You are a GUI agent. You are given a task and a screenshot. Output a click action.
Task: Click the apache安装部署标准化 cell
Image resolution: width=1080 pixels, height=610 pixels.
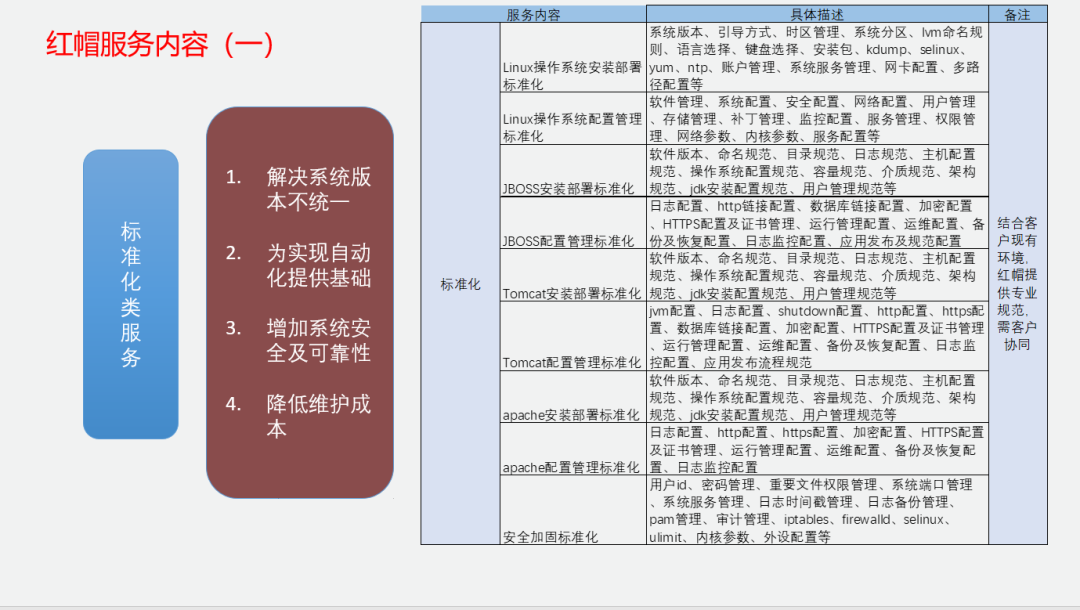573,397
